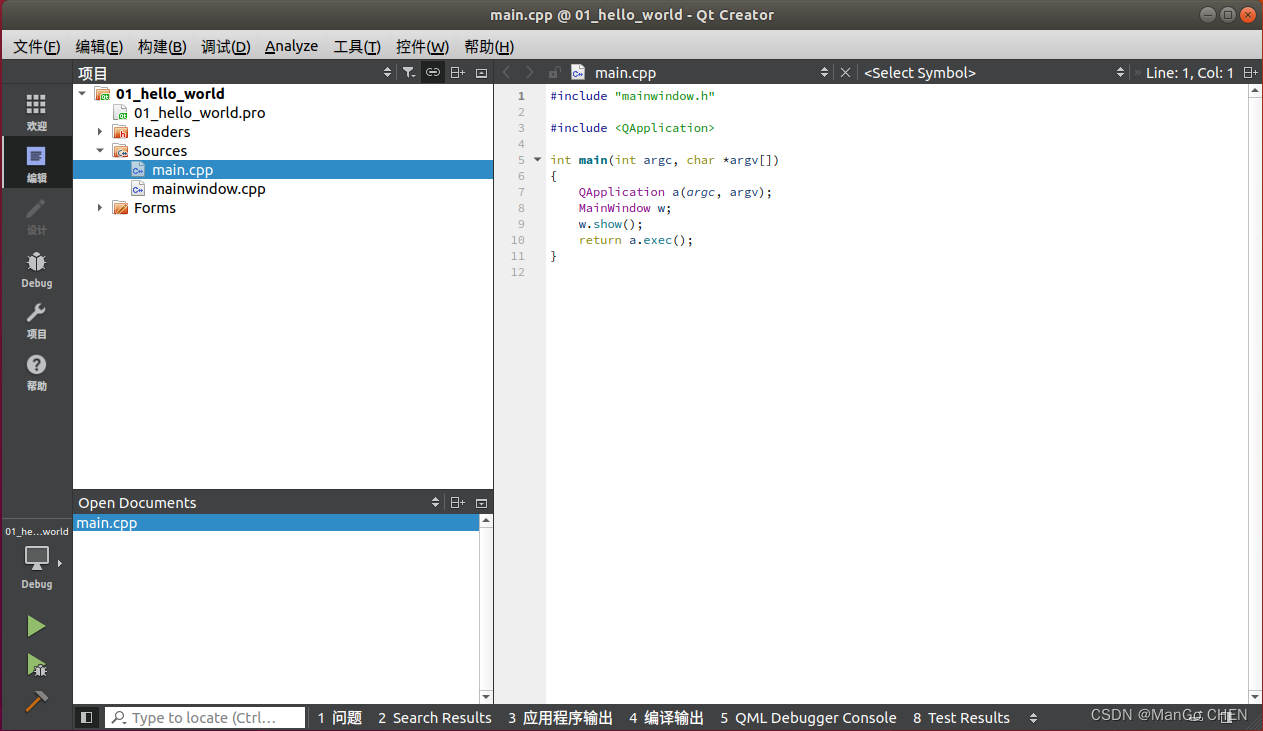1263x731 pixels.
Task: Select mainwindow.cpp in project tree
Action: [209, 189]
